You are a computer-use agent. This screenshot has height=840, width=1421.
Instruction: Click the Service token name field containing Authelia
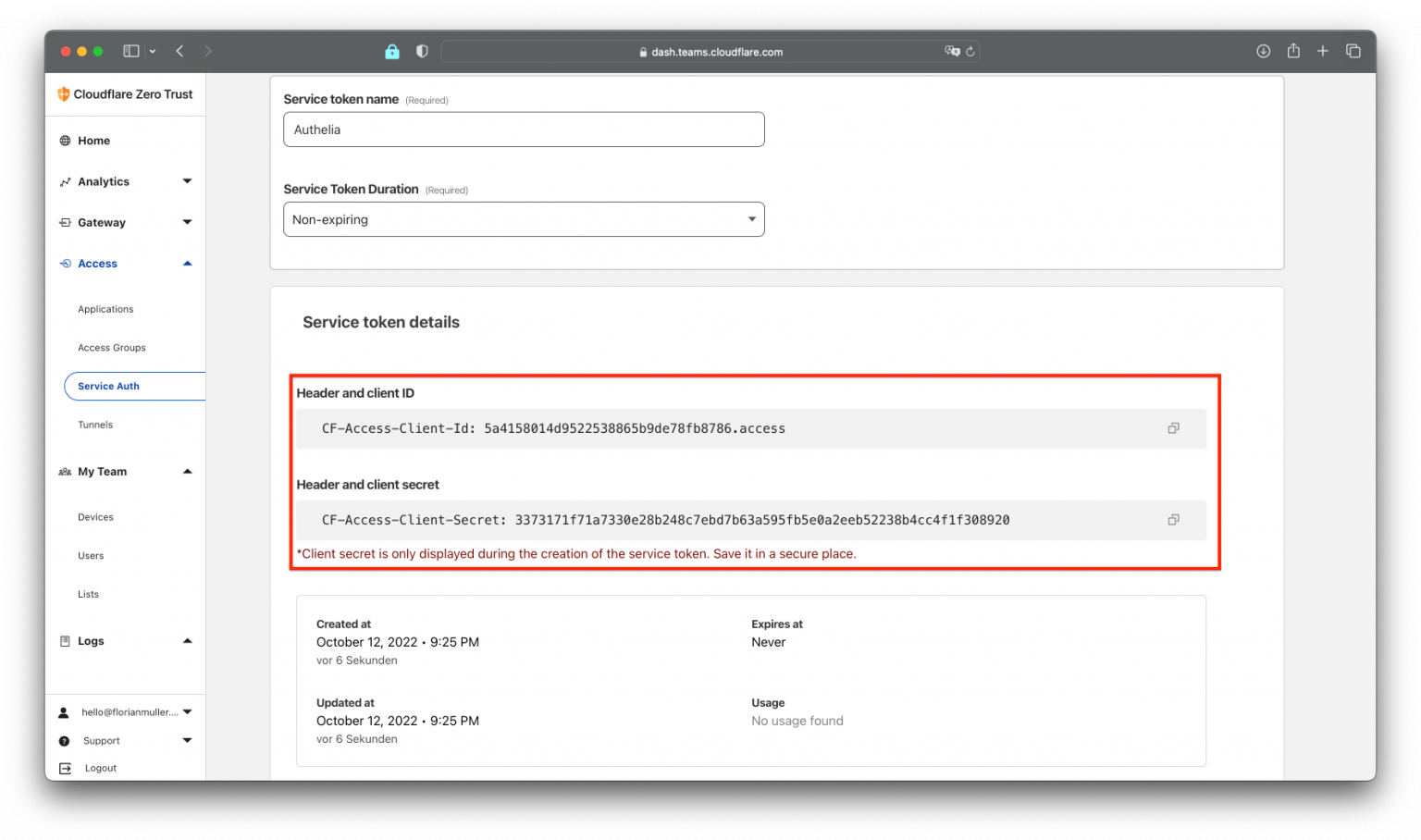[x=524, y=130]
